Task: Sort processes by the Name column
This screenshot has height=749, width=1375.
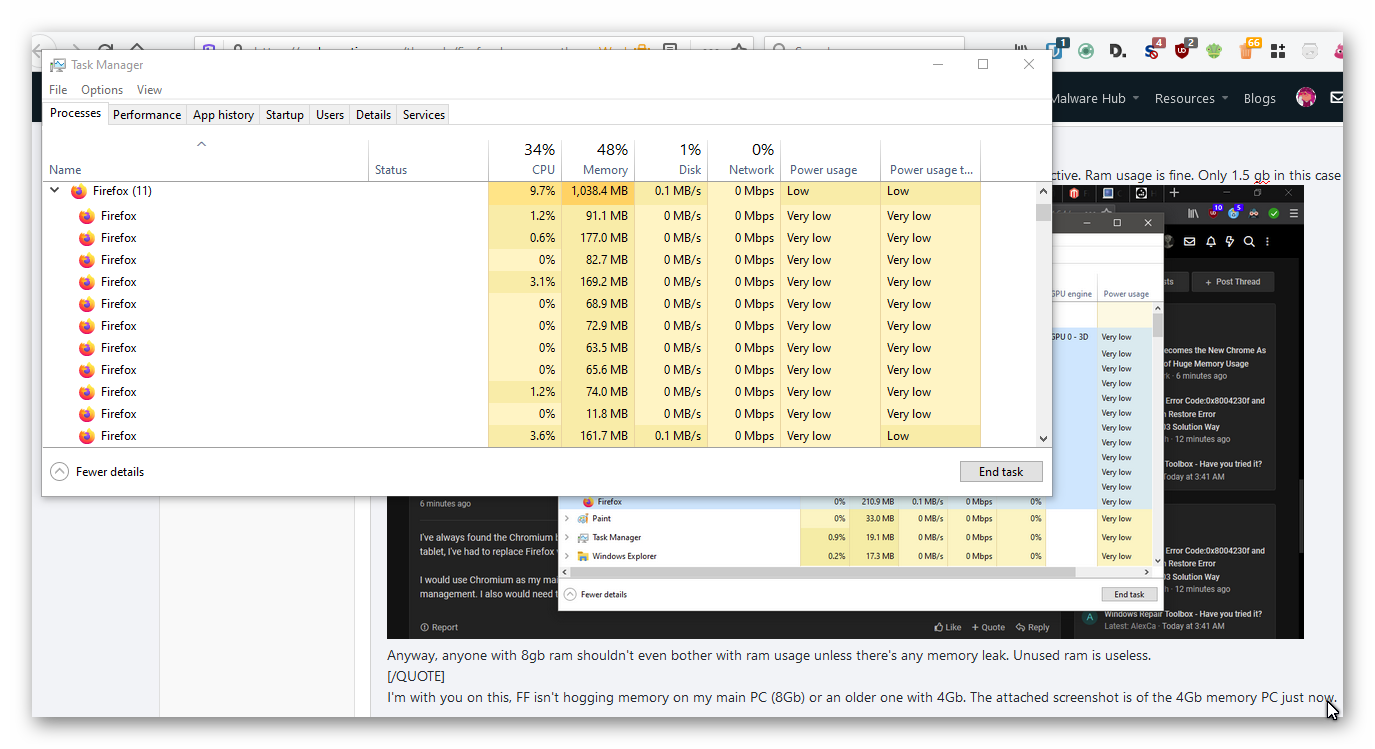Action: [205, 160]
